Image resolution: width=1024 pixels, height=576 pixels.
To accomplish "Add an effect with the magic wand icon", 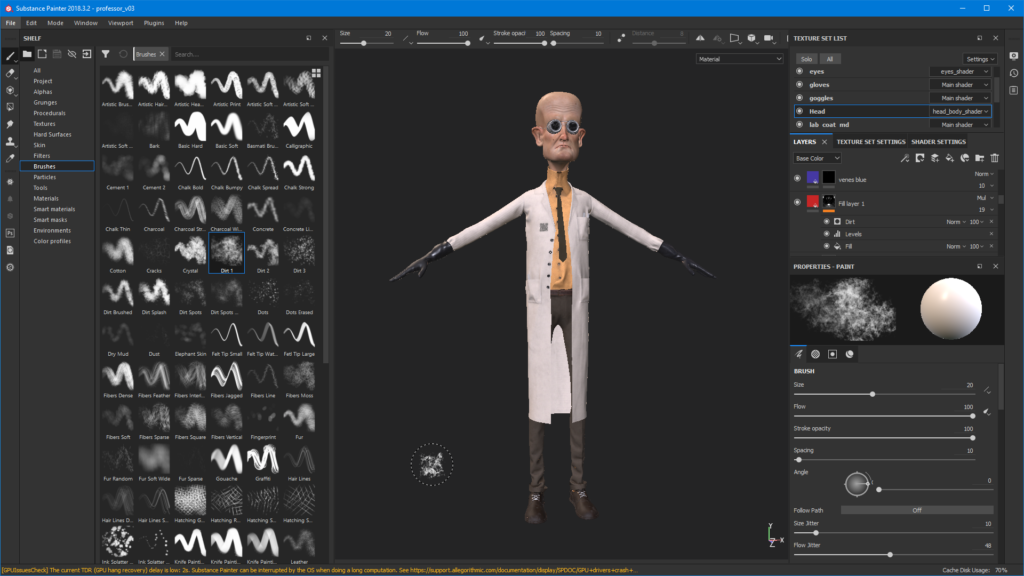I will point(904,158).
